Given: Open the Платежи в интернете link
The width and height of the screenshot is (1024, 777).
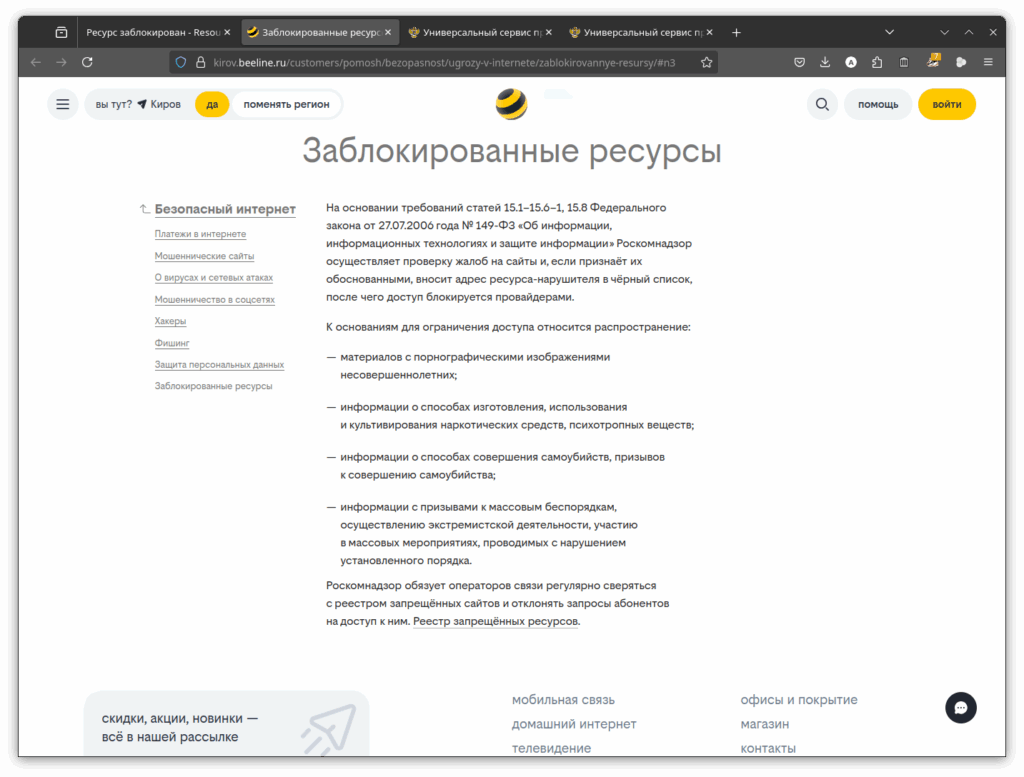Looking at the screenshot, I should pos(200,234).
